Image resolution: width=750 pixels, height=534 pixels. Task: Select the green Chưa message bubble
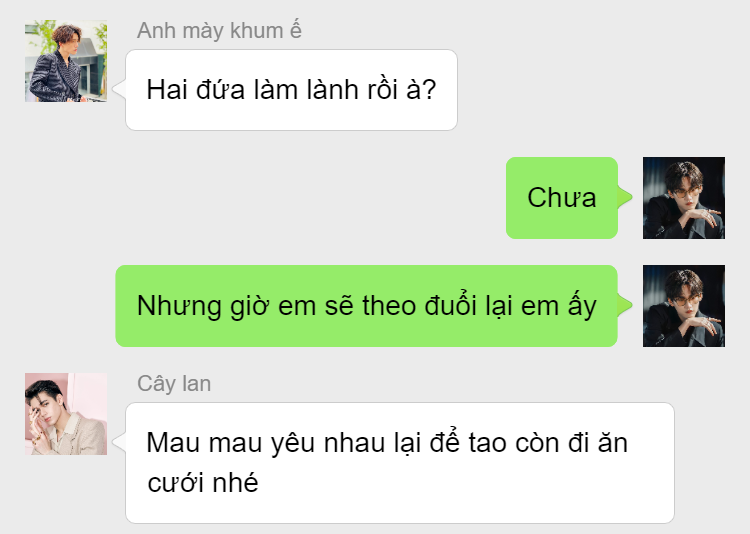coord(562,198)
